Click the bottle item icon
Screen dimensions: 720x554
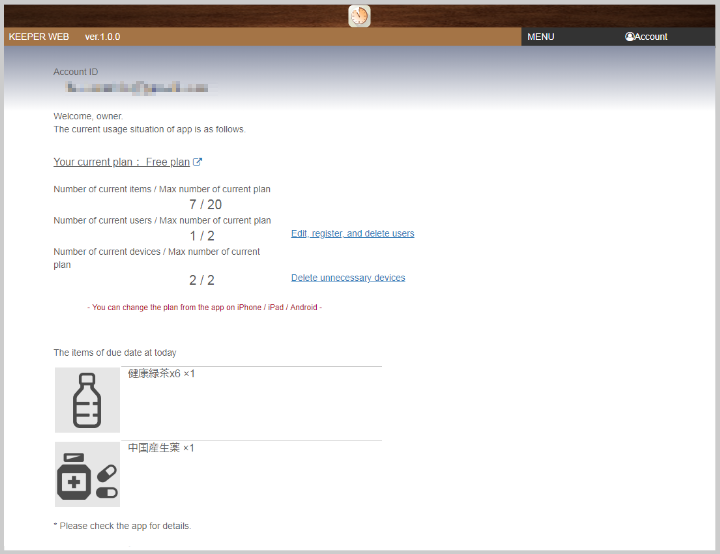(x=87, y=400)
